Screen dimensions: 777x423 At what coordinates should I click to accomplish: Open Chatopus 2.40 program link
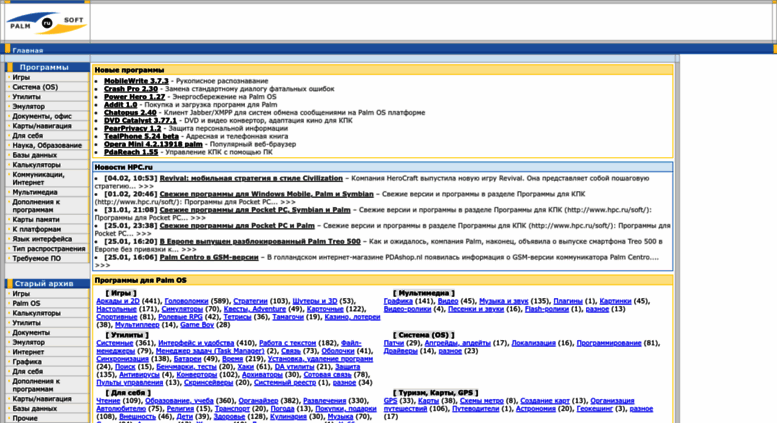130,112
